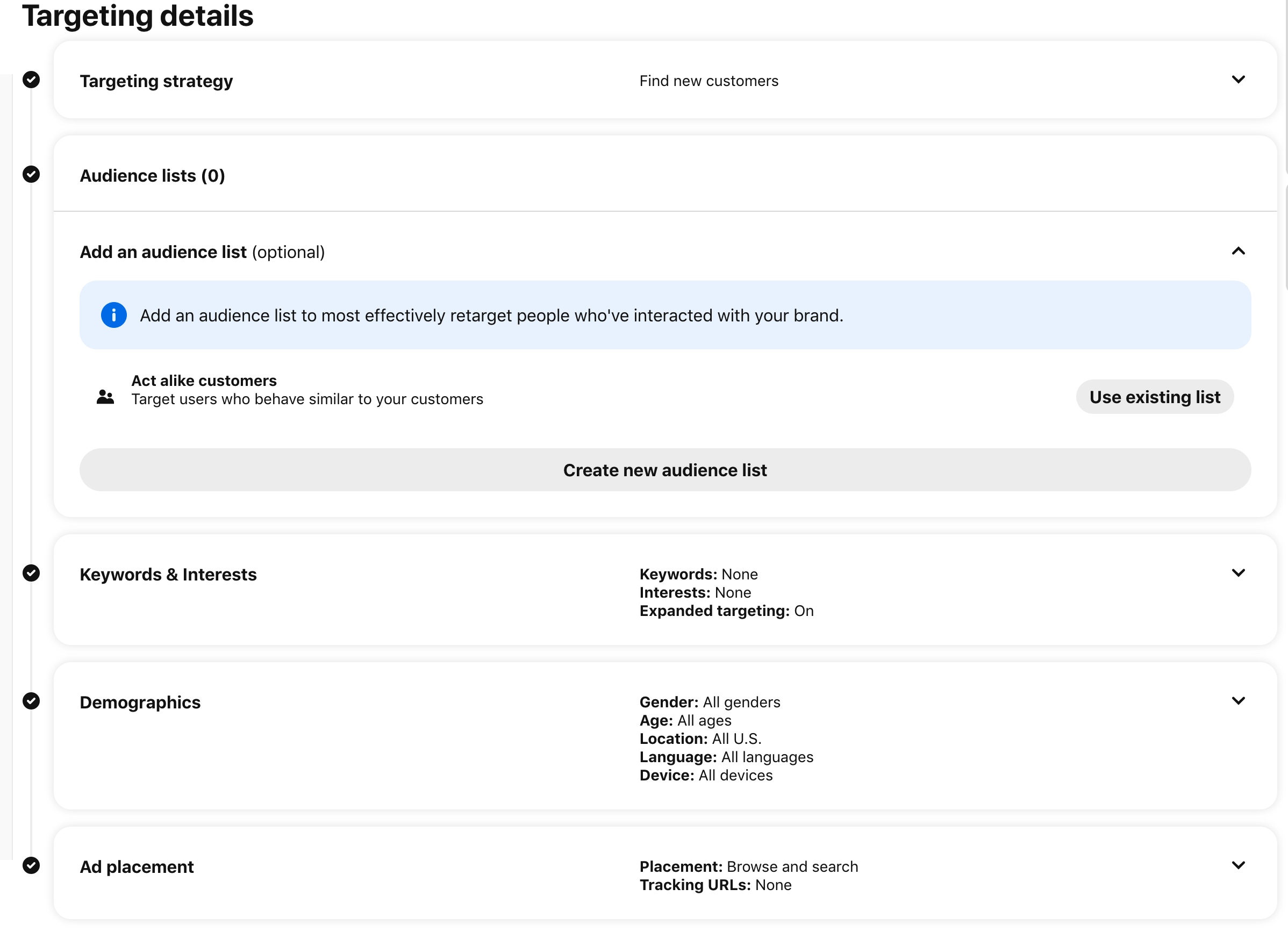Select the Keywords & Interests heading

point(168,574)
